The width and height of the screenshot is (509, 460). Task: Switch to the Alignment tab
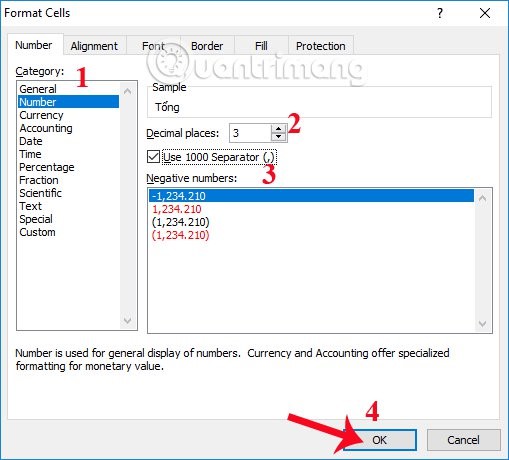pos(94,46)
